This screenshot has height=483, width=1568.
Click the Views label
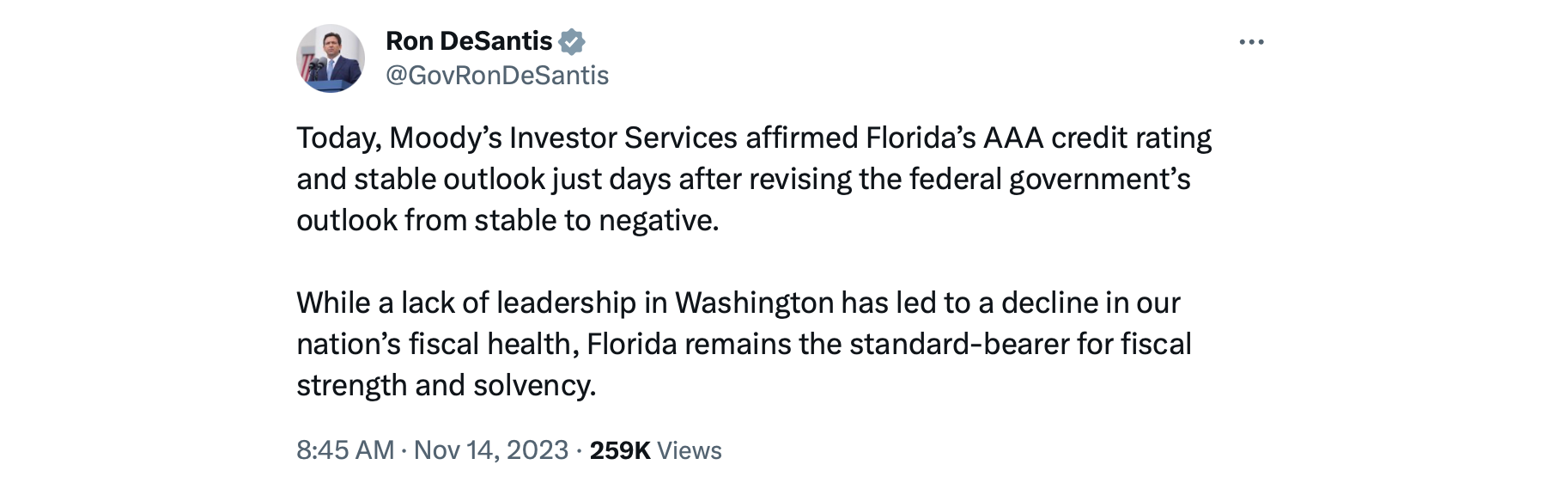(690, 450)
